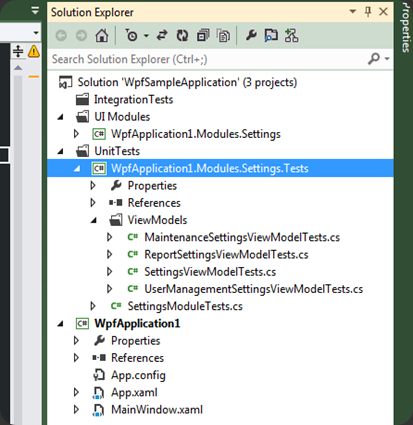Collapse the ViewModels folder
413x425 pixels.
(94, 220)
